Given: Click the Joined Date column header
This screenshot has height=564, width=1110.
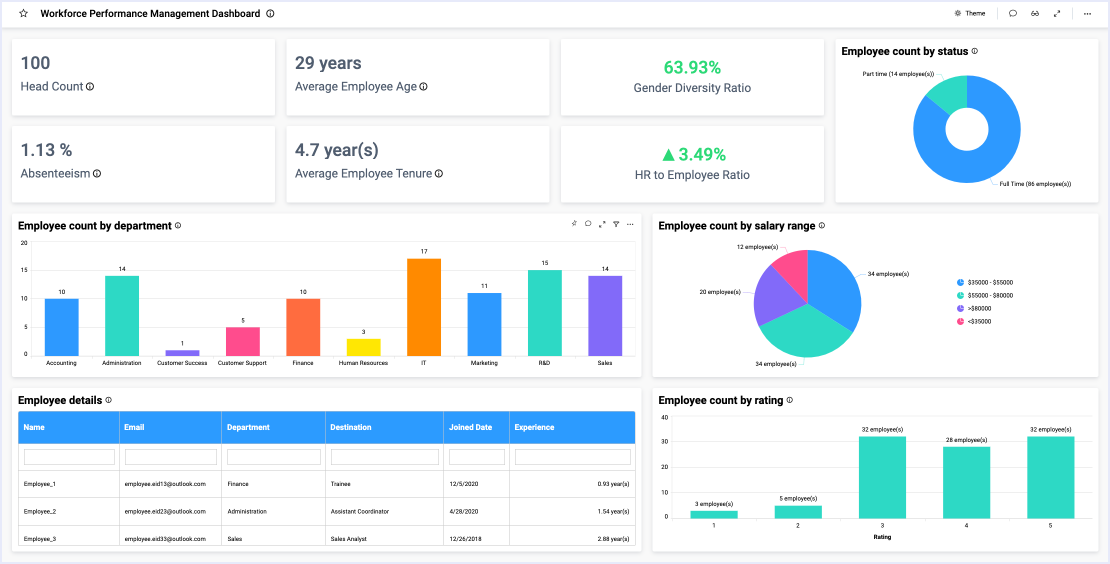Looking at the screenshot, I should (x=470, y=428).
